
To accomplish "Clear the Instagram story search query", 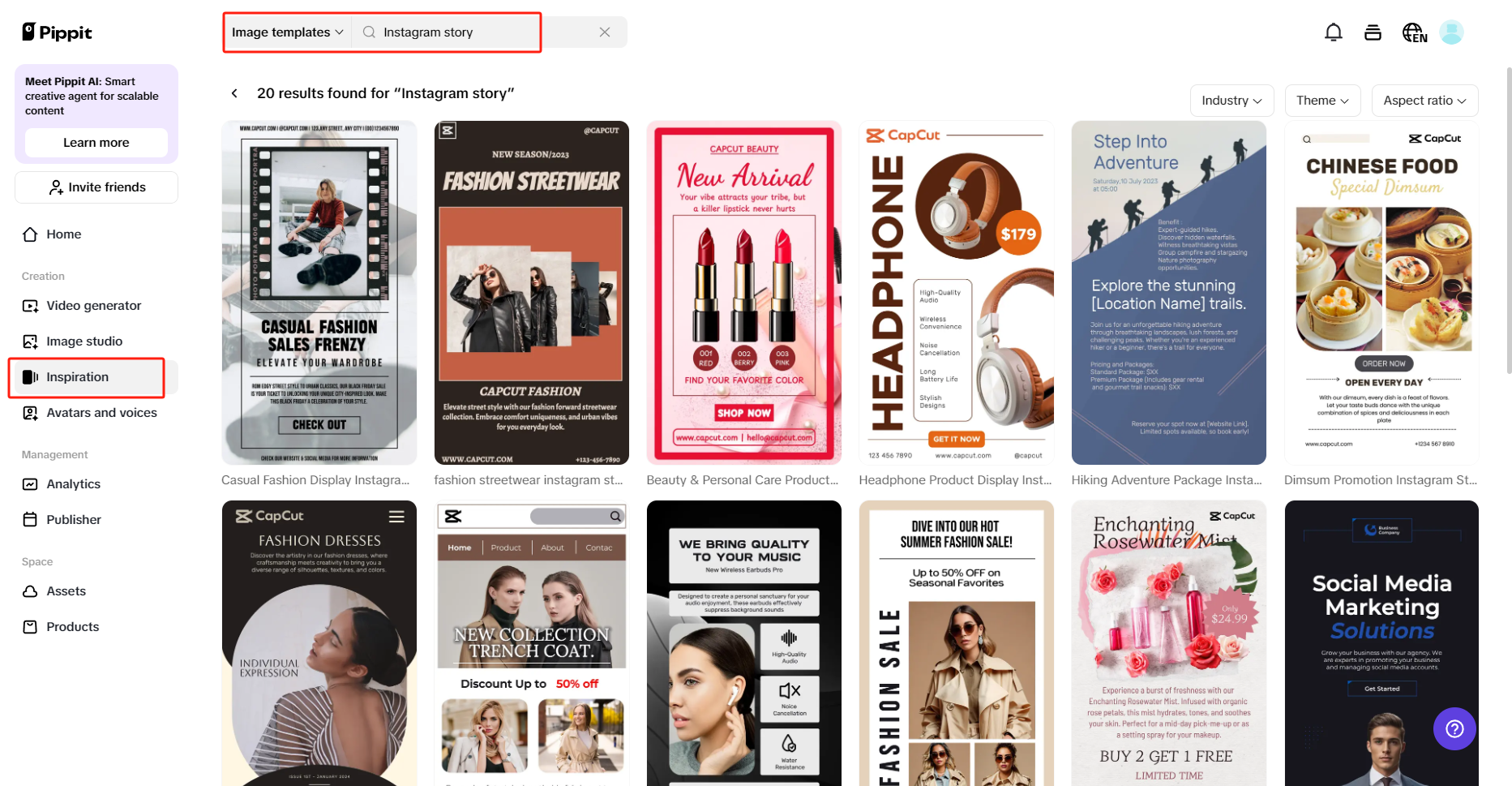I will point(604,32).
